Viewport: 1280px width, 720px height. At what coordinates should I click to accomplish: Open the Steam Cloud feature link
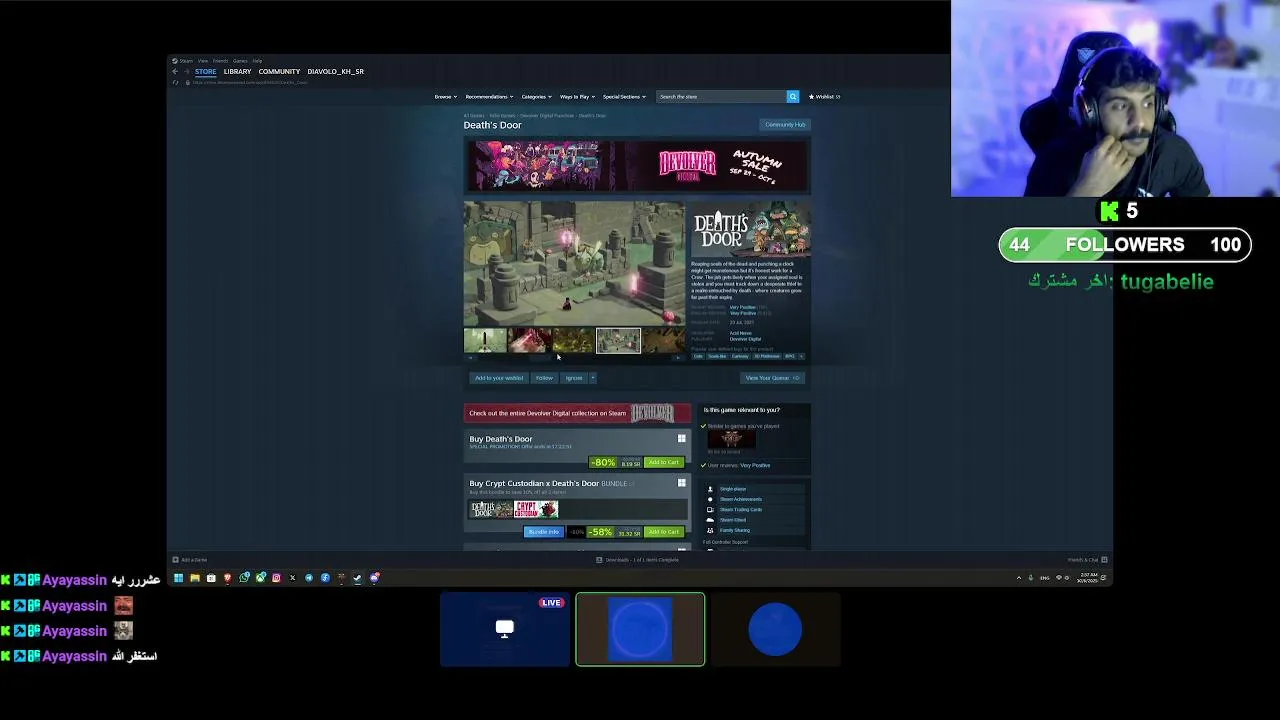coord(733,520)
